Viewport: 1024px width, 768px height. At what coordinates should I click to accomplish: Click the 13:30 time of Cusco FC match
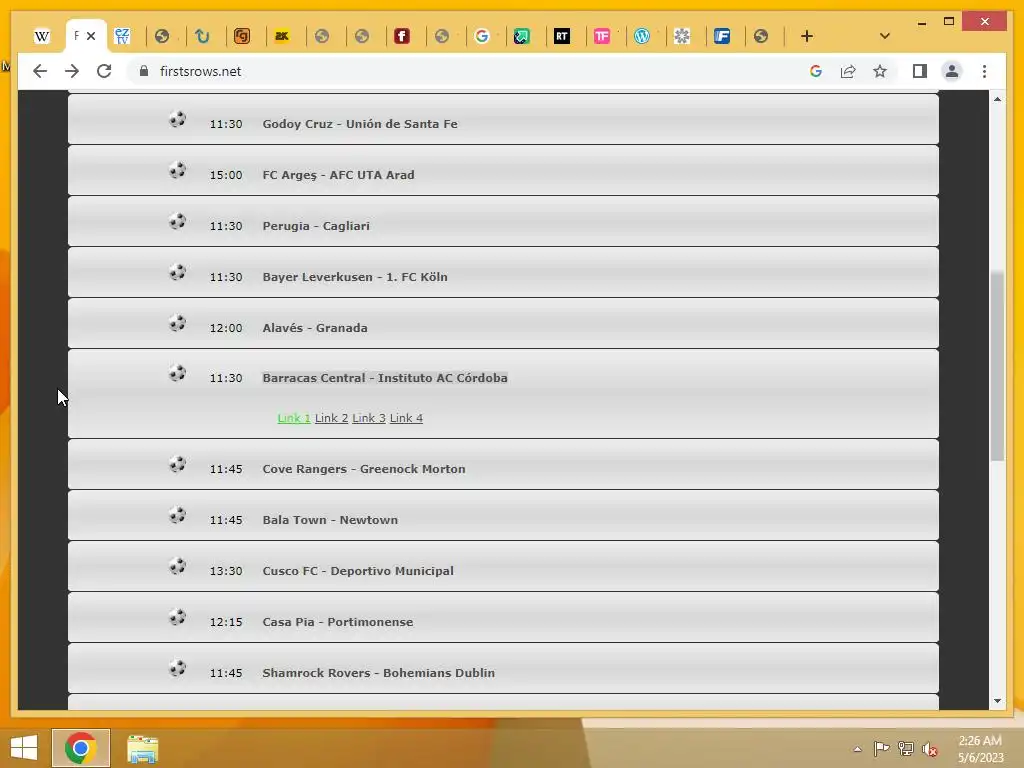point(226,571)
